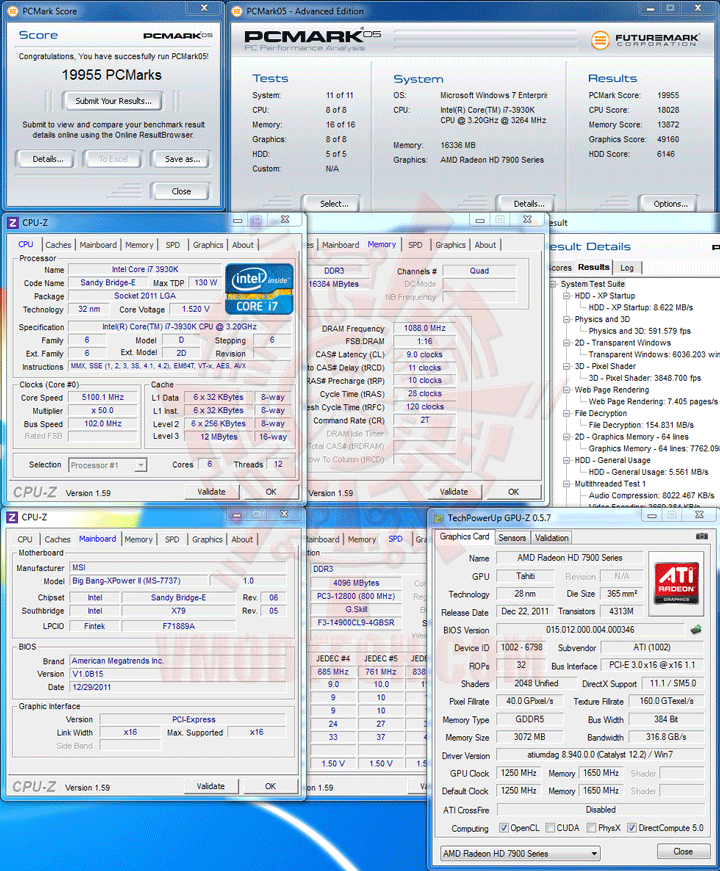
Task: Open the About tab in CPU-Z Processor window
Action: pyautogui.click(x=243, y=244)
